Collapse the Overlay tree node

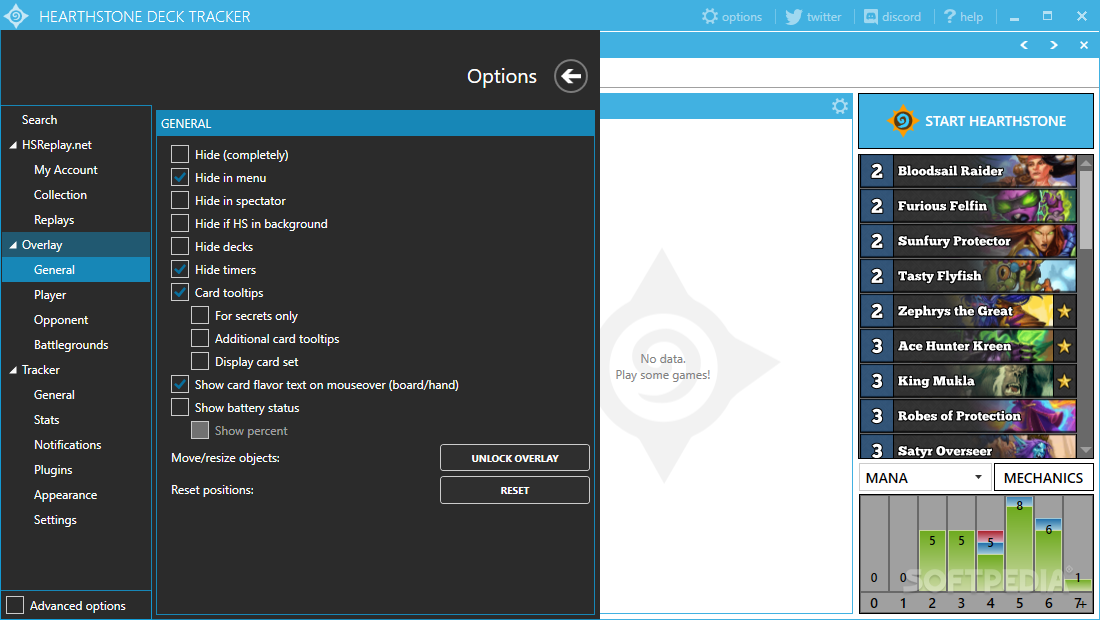(13, 245)
